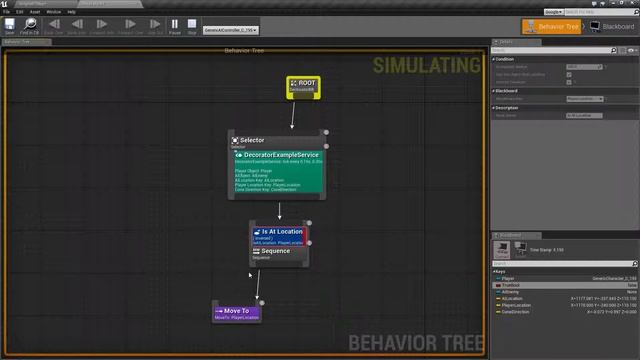This screenshot has height=360, width=640.
Task: Click the ROOT node icon
Action: click(293, 83)
